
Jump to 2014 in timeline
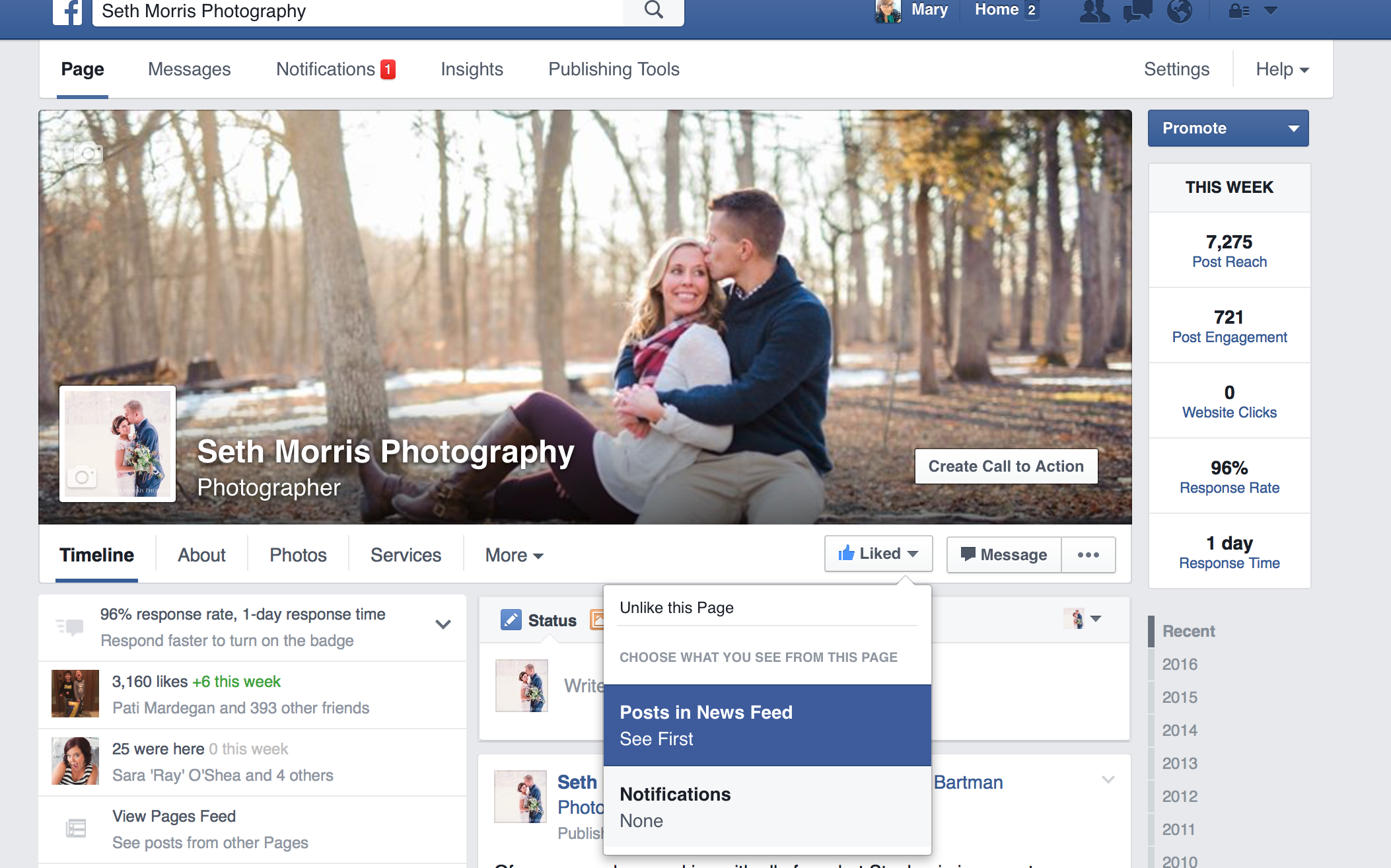(x=1180, y=731)
